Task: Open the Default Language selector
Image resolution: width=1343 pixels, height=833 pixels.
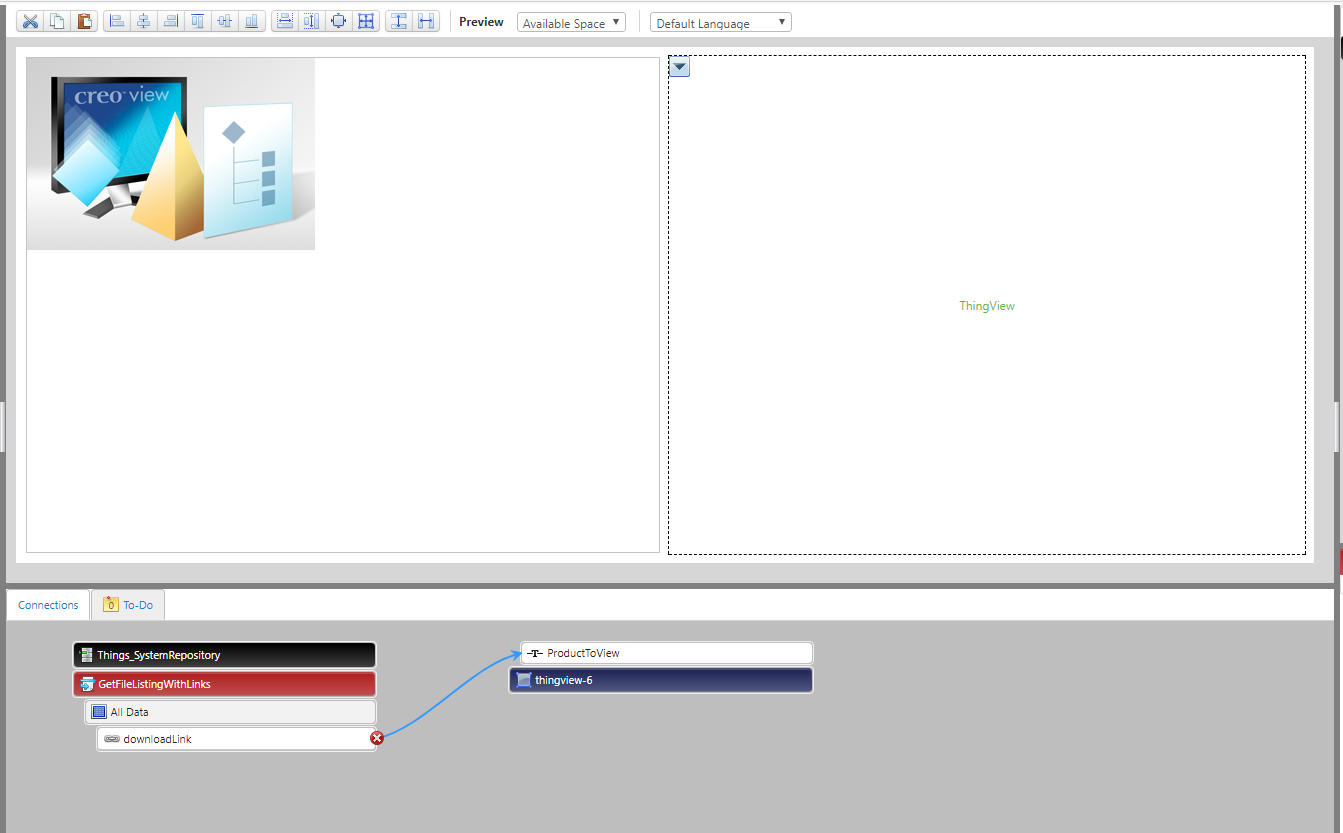Action: pyautogui.click(x=720, y=21)
